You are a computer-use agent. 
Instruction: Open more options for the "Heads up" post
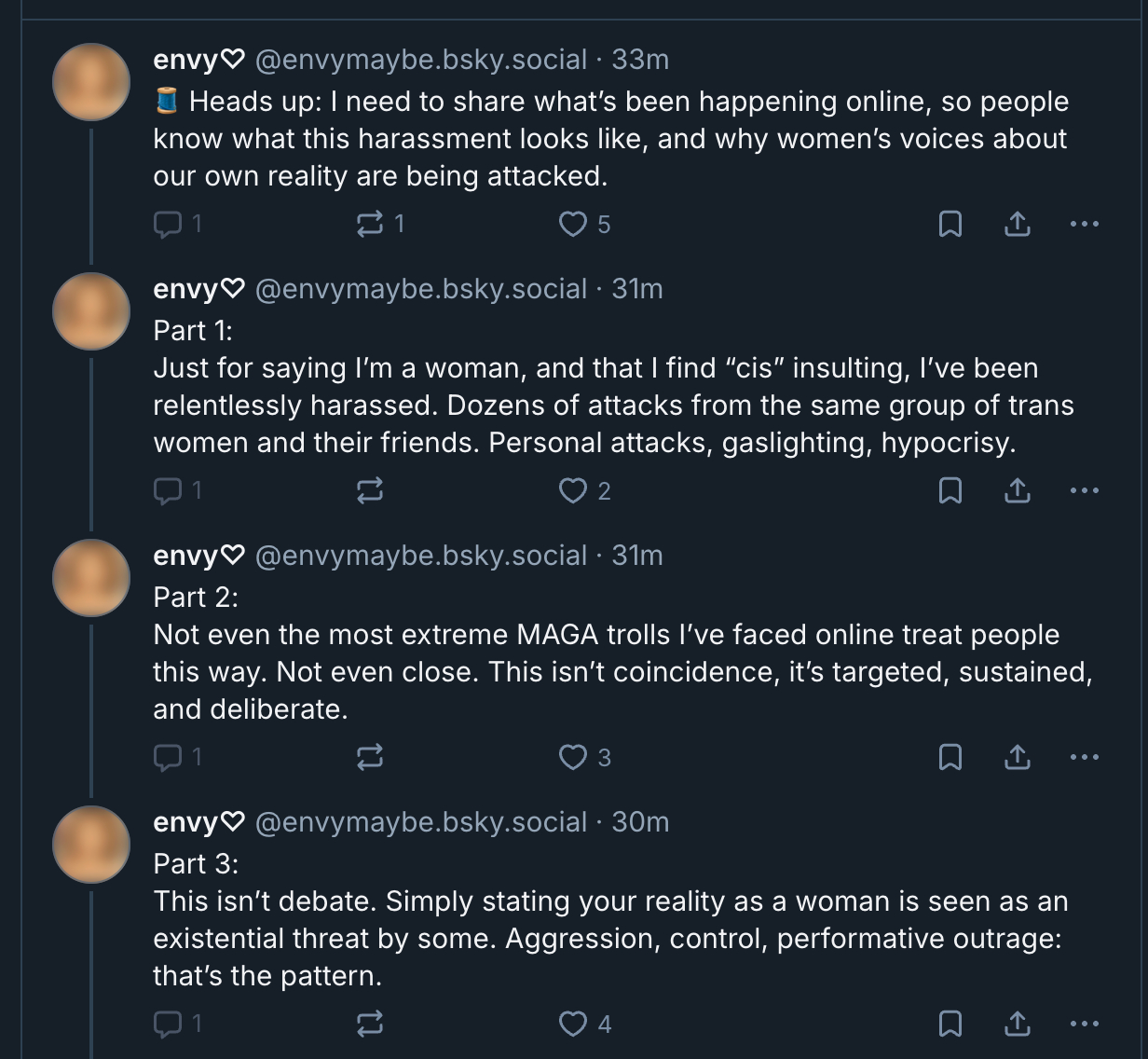[1085, 224]
